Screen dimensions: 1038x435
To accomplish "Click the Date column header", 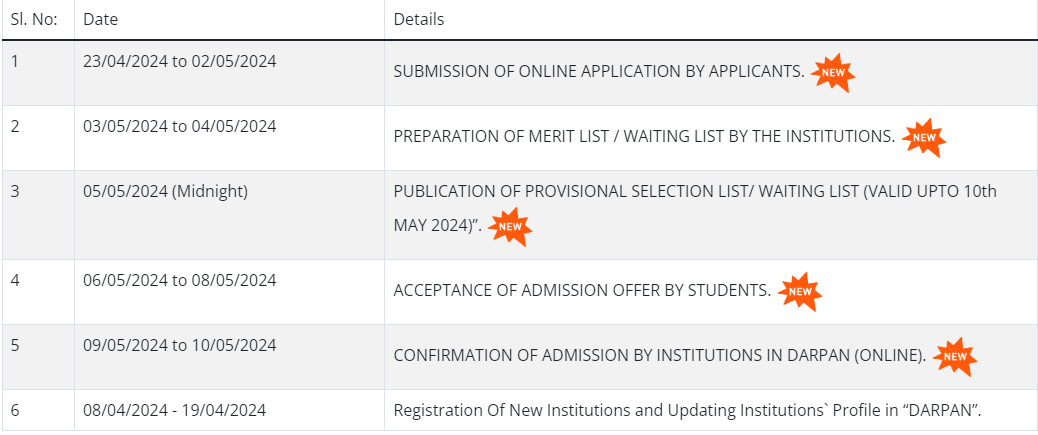I will point(101,20).
